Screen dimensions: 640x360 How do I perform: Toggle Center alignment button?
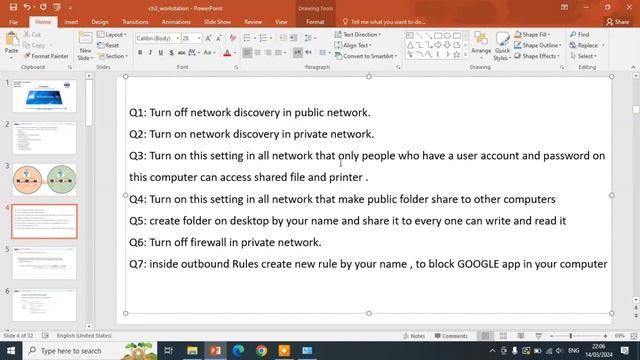[x=258, y=53]
